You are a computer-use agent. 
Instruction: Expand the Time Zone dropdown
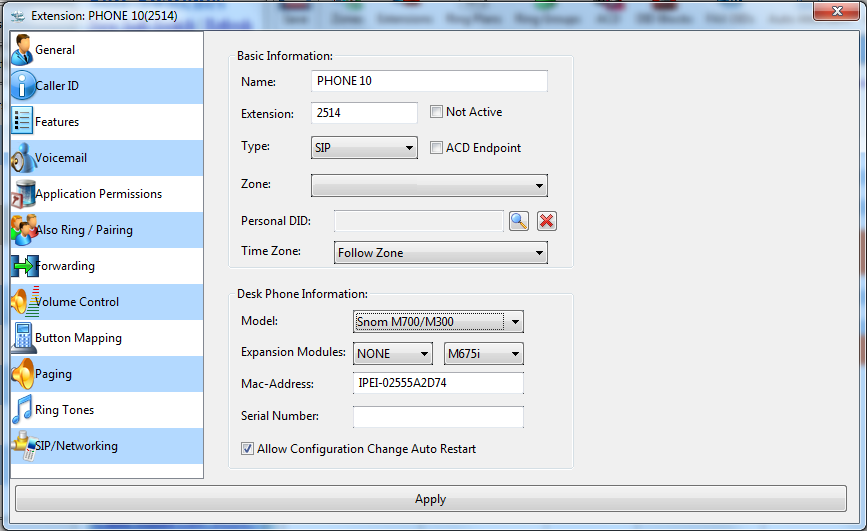point(440,253)
